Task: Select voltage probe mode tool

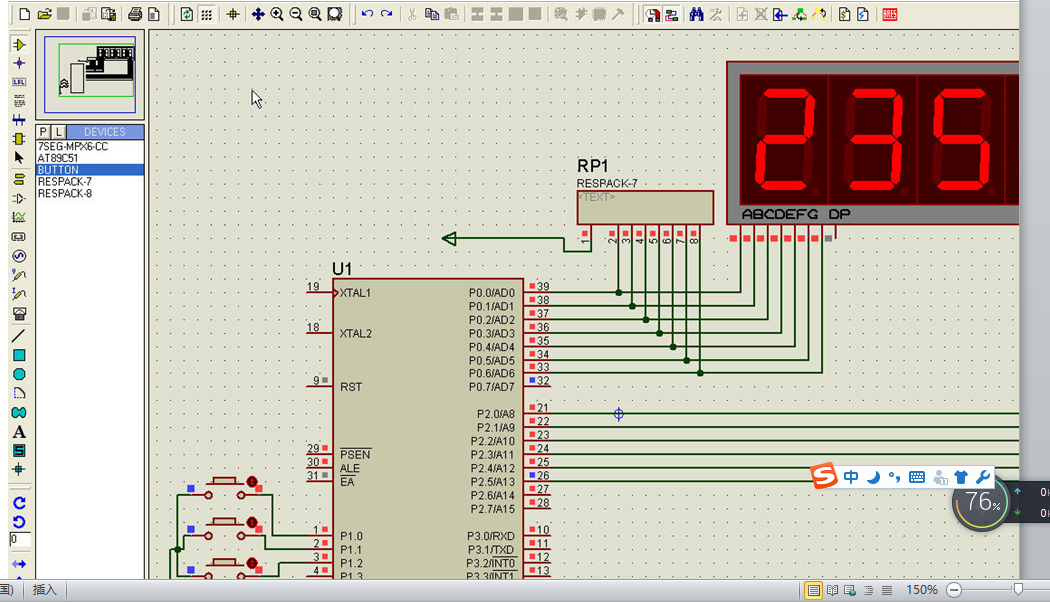Action: point(19,275)
